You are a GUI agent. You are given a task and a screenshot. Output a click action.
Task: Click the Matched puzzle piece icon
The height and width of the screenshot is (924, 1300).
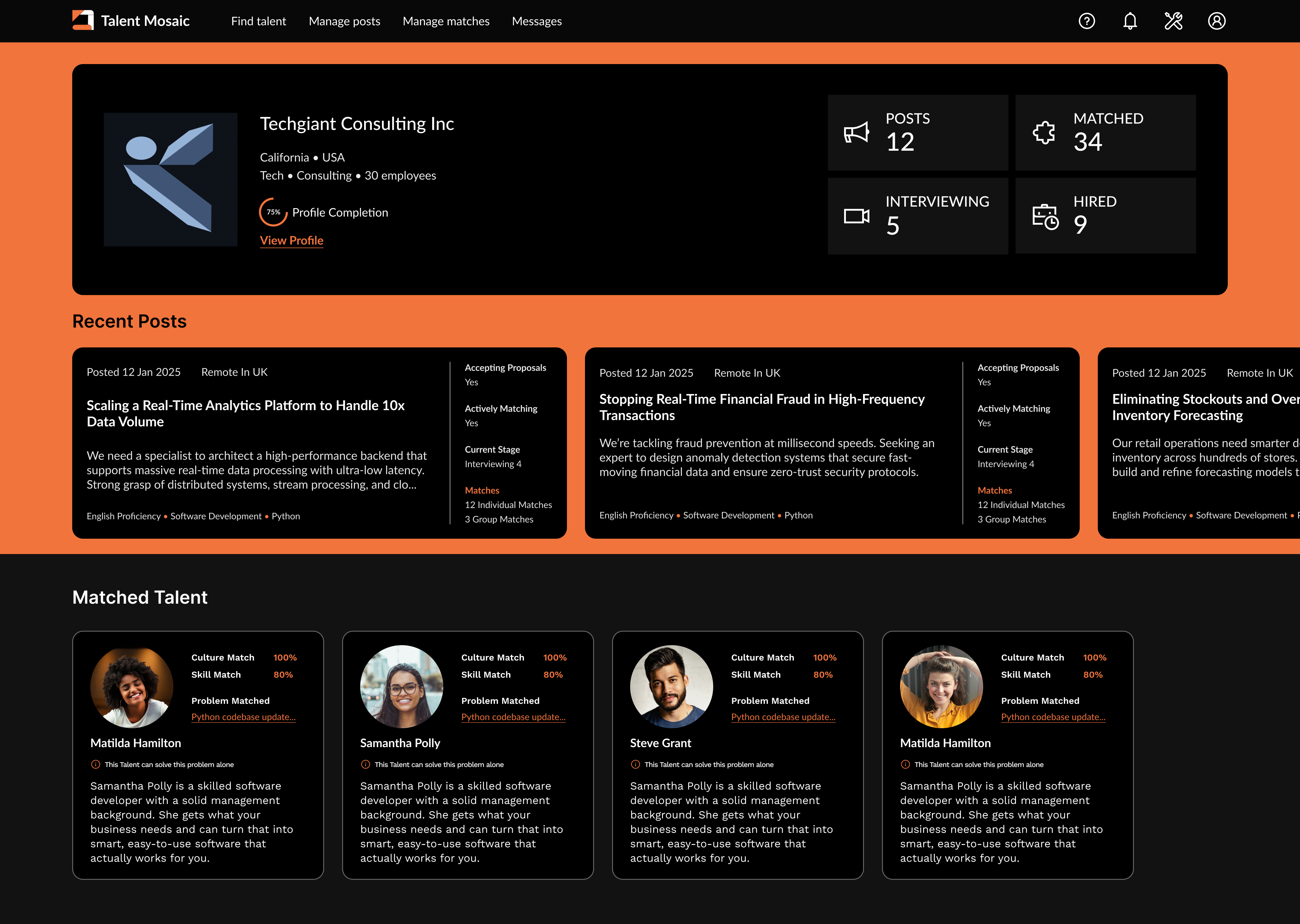click(1044, 133)
